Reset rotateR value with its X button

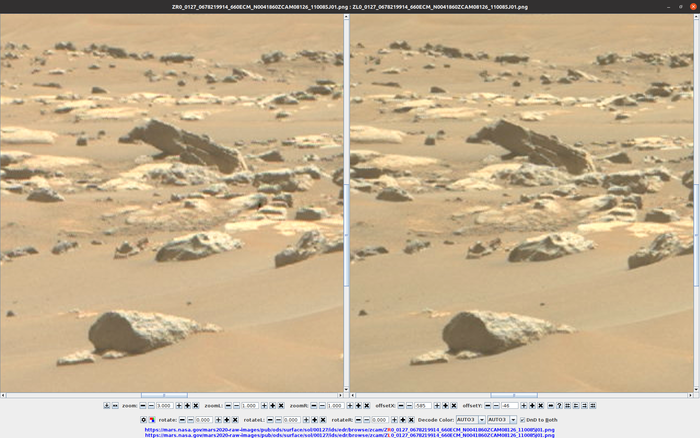411,419
